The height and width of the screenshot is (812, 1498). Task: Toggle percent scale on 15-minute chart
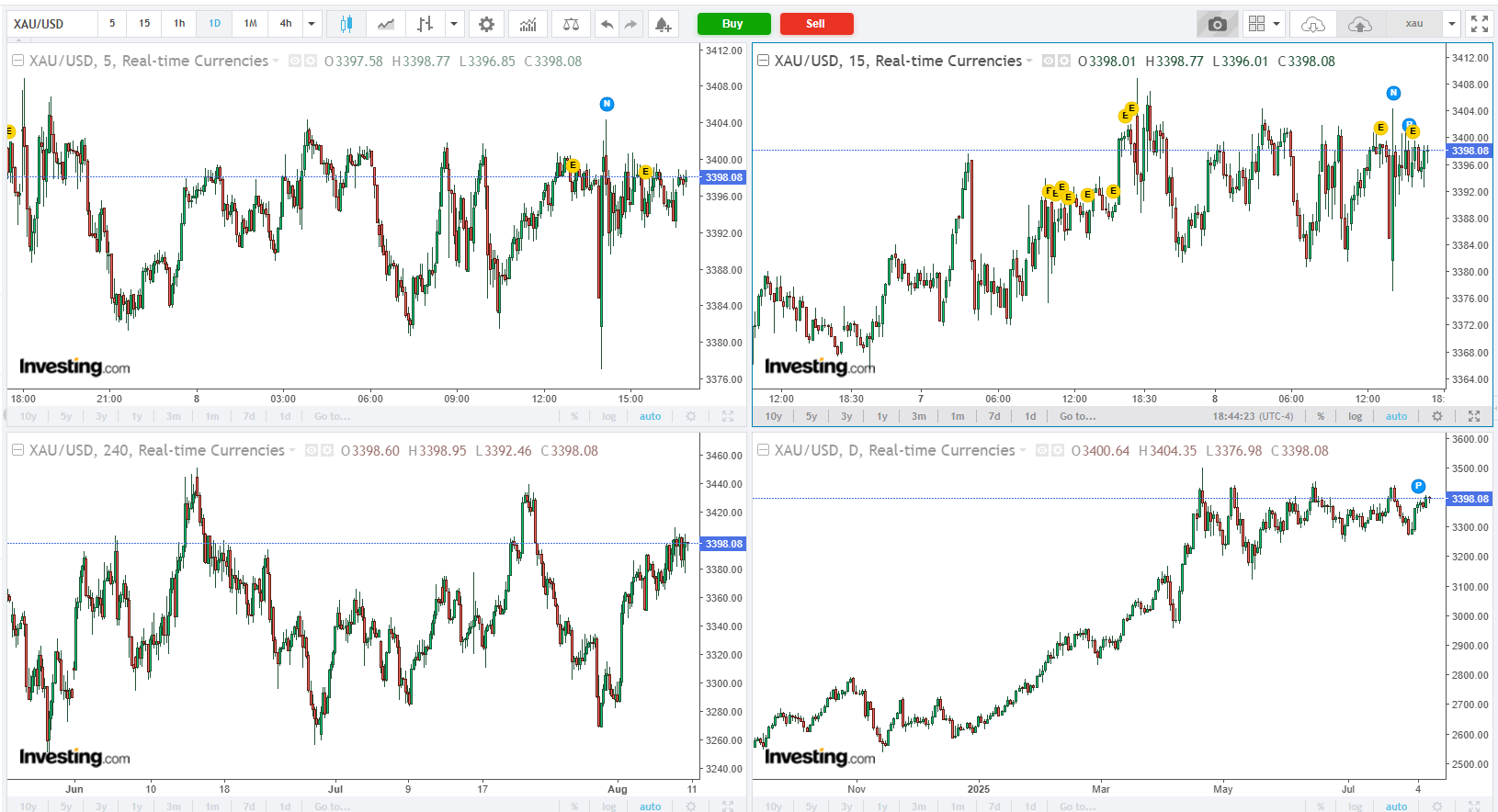point(1321,416)
